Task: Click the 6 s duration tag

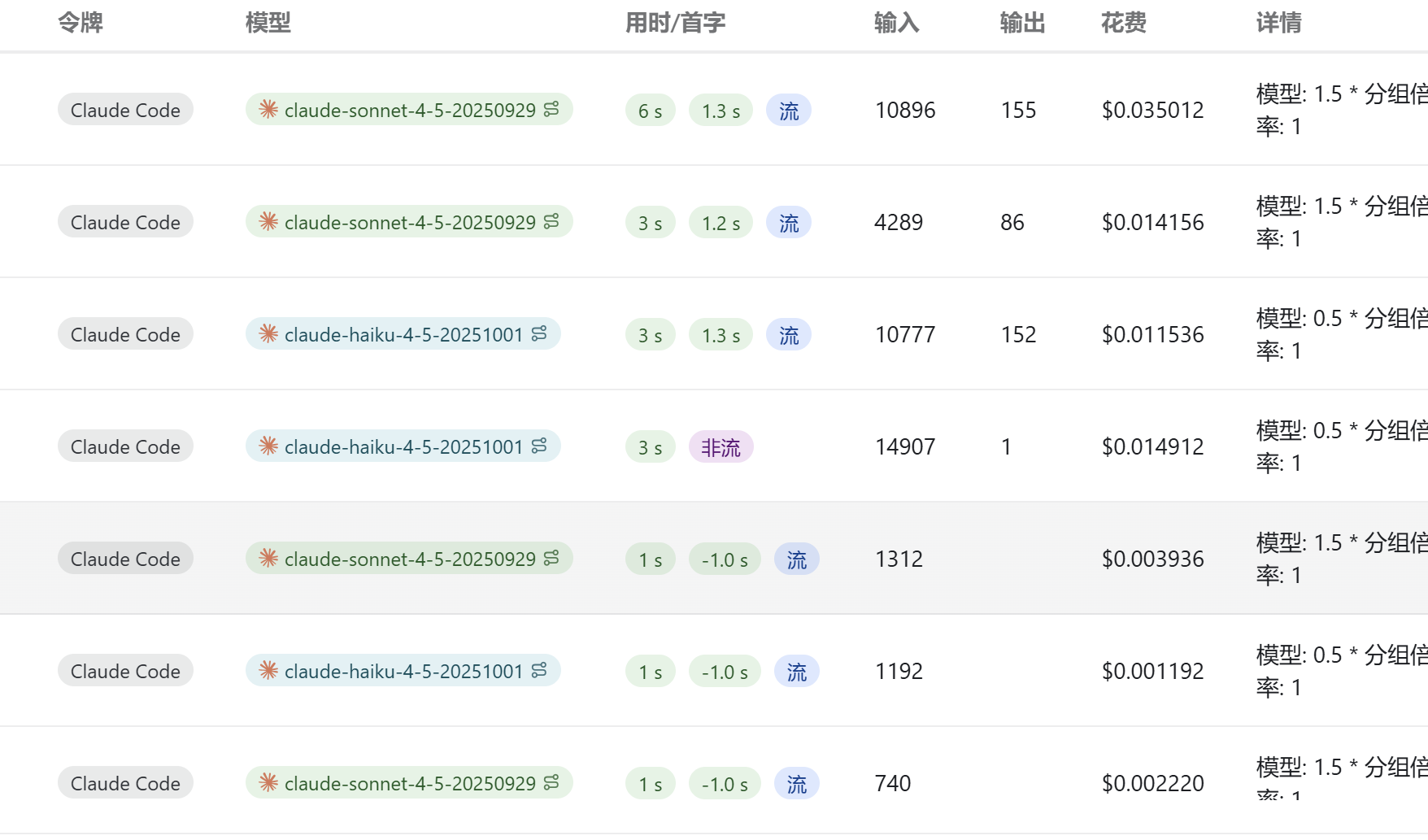Action: click(651, 111)
